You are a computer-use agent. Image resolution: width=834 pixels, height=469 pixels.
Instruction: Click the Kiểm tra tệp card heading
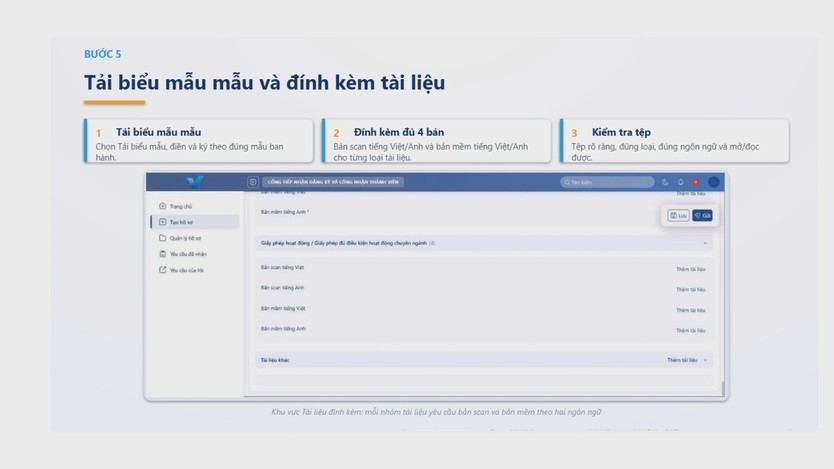621,132
